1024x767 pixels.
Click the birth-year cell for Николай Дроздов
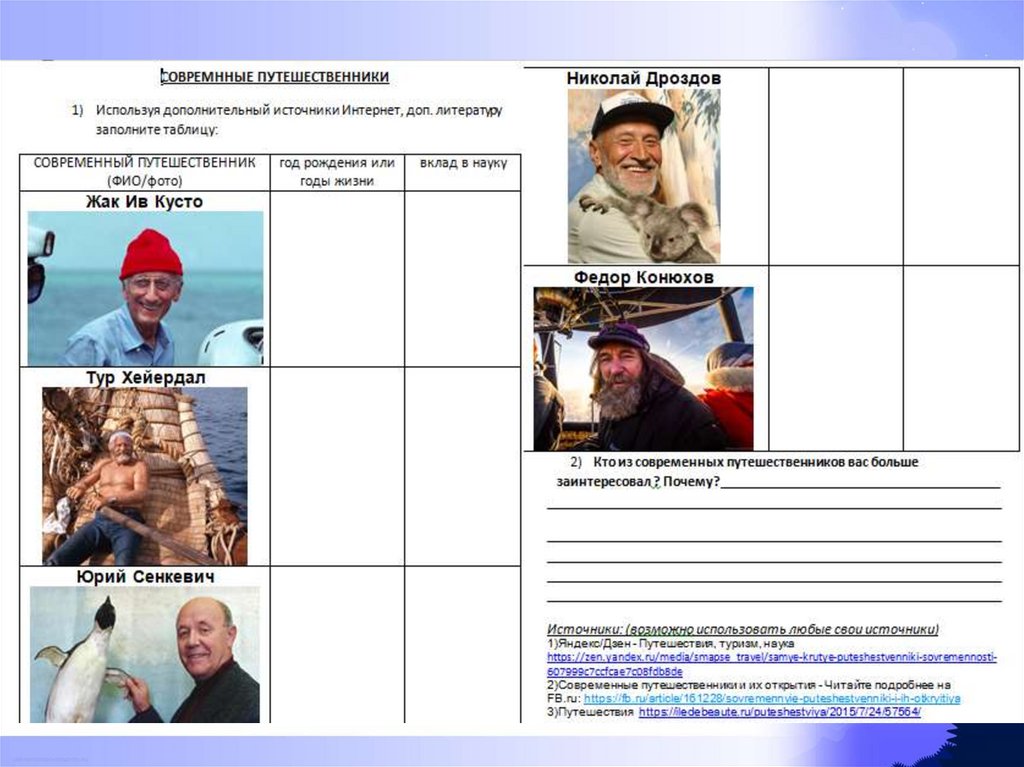(x=836, y=167)
